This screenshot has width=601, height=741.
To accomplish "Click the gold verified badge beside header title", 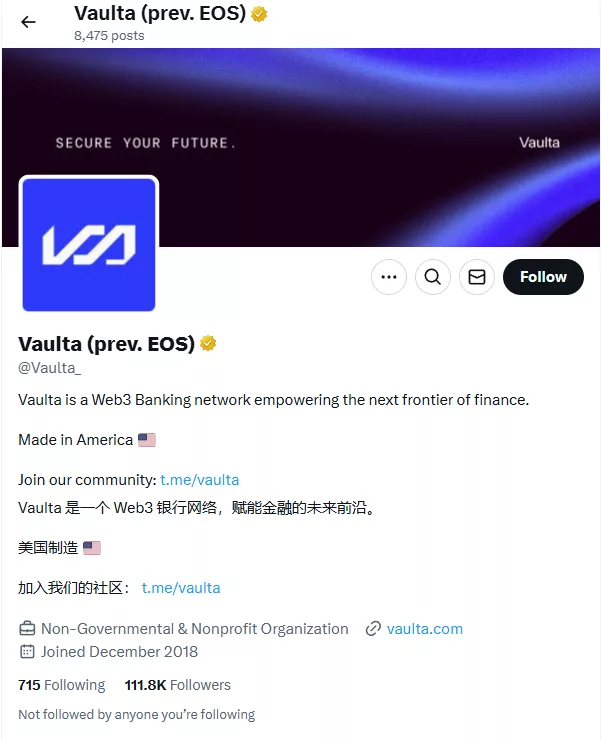I will pos(259,14).
